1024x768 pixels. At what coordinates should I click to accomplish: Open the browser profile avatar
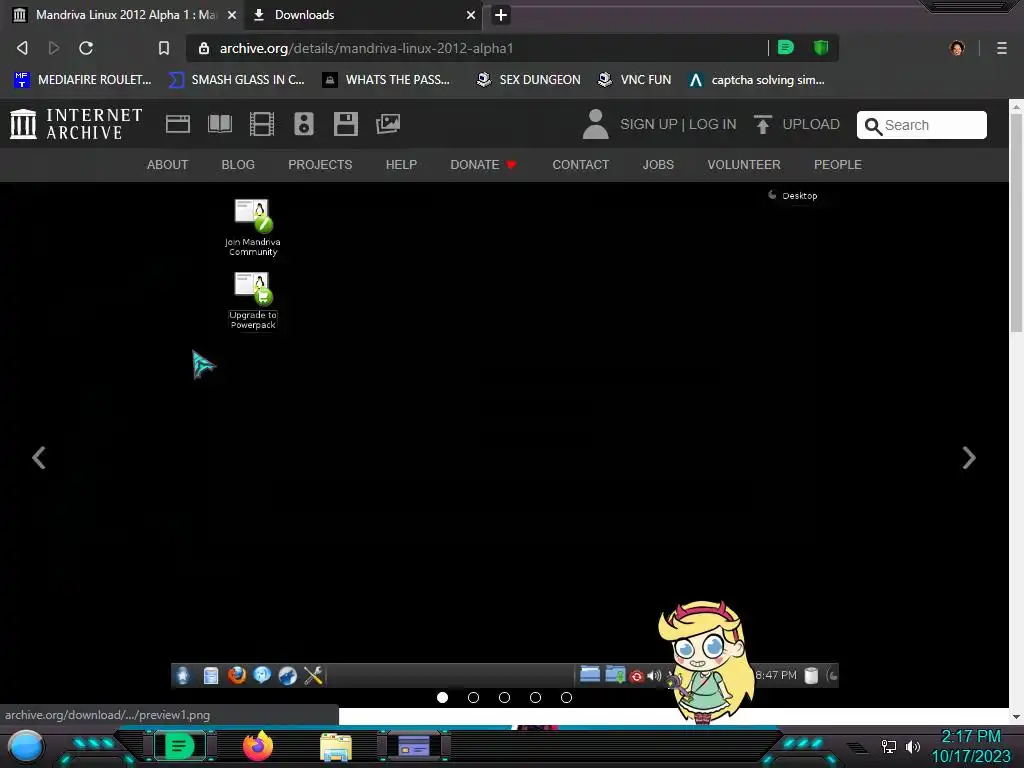(x=957, y=48)
